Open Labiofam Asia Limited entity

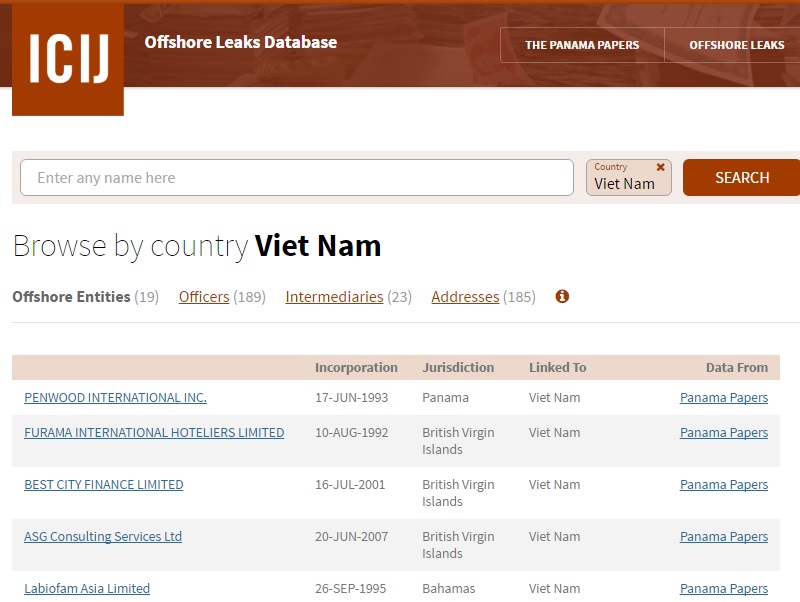pyautogui.click(x=87, y=589)
